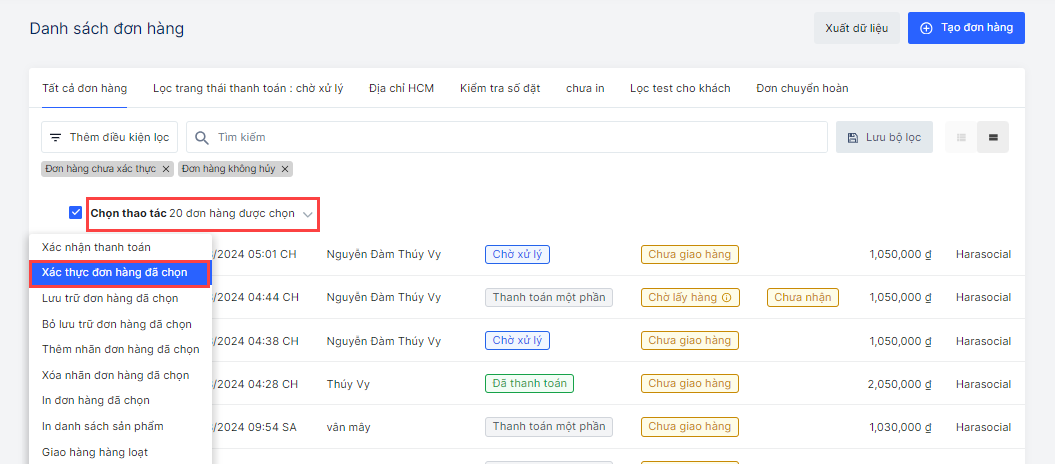Click customer vân mây

pos(348,427)
